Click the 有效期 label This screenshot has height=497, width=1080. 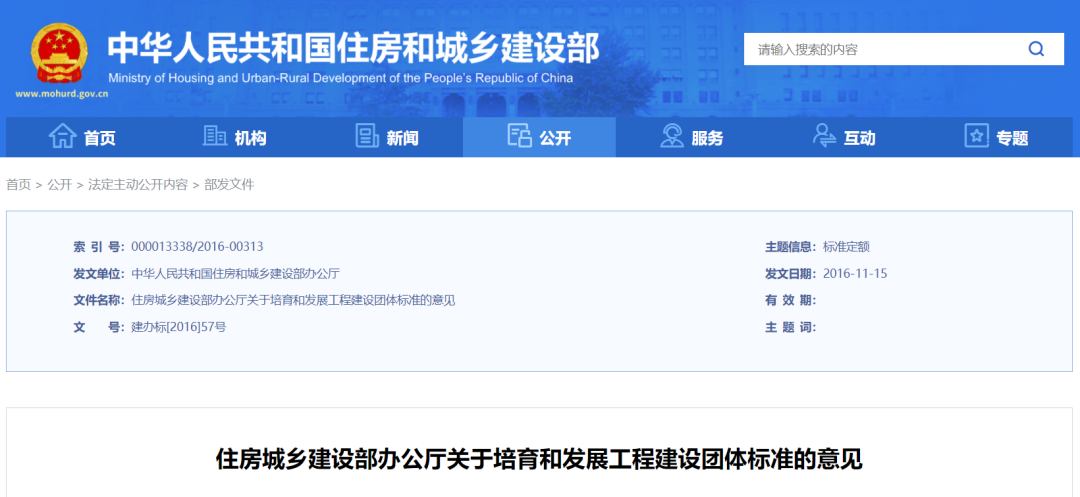pyautogui.click(x=791, y=300)
